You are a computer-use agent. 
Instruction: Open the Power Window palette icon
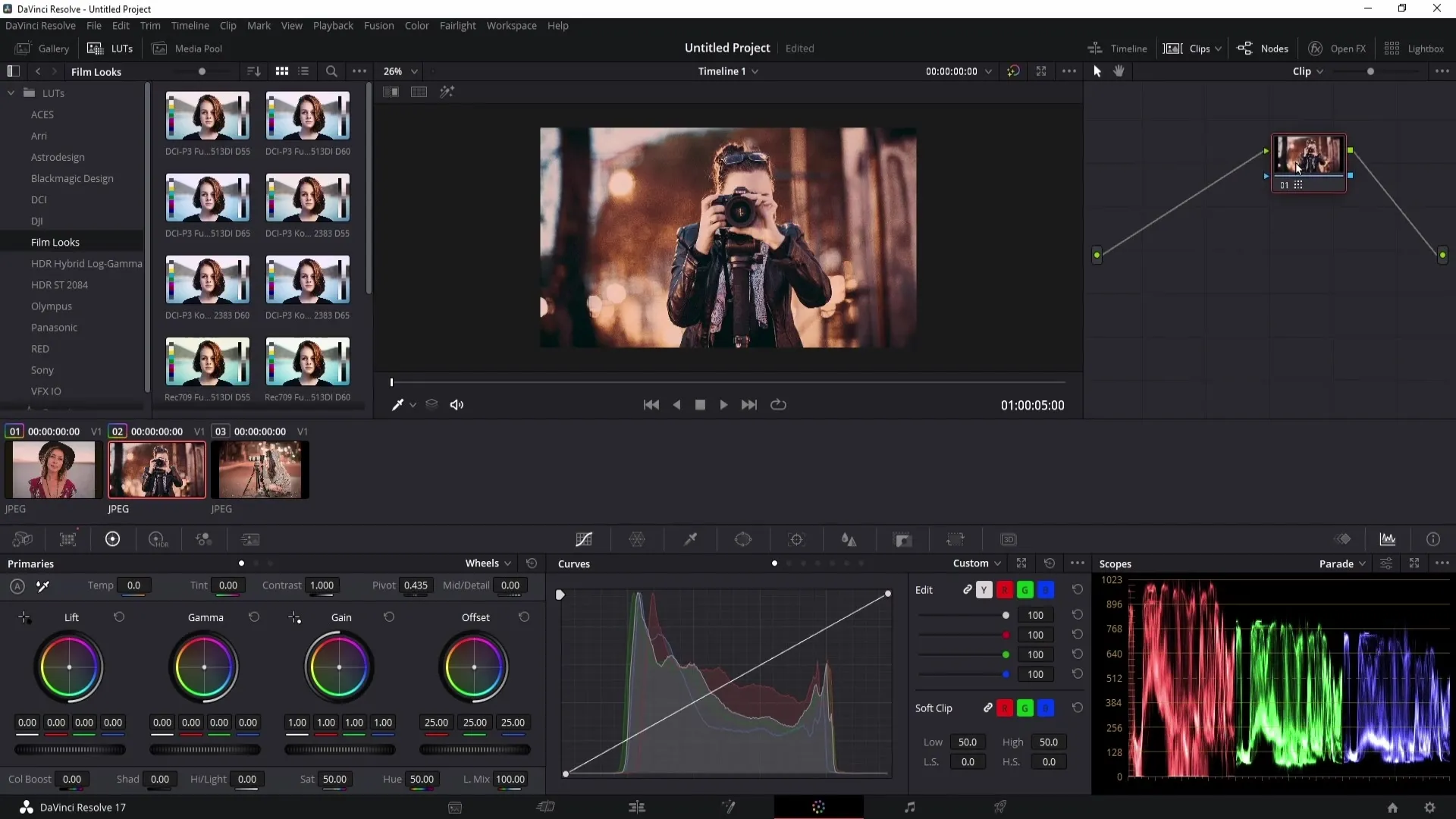tap(743, 539)
